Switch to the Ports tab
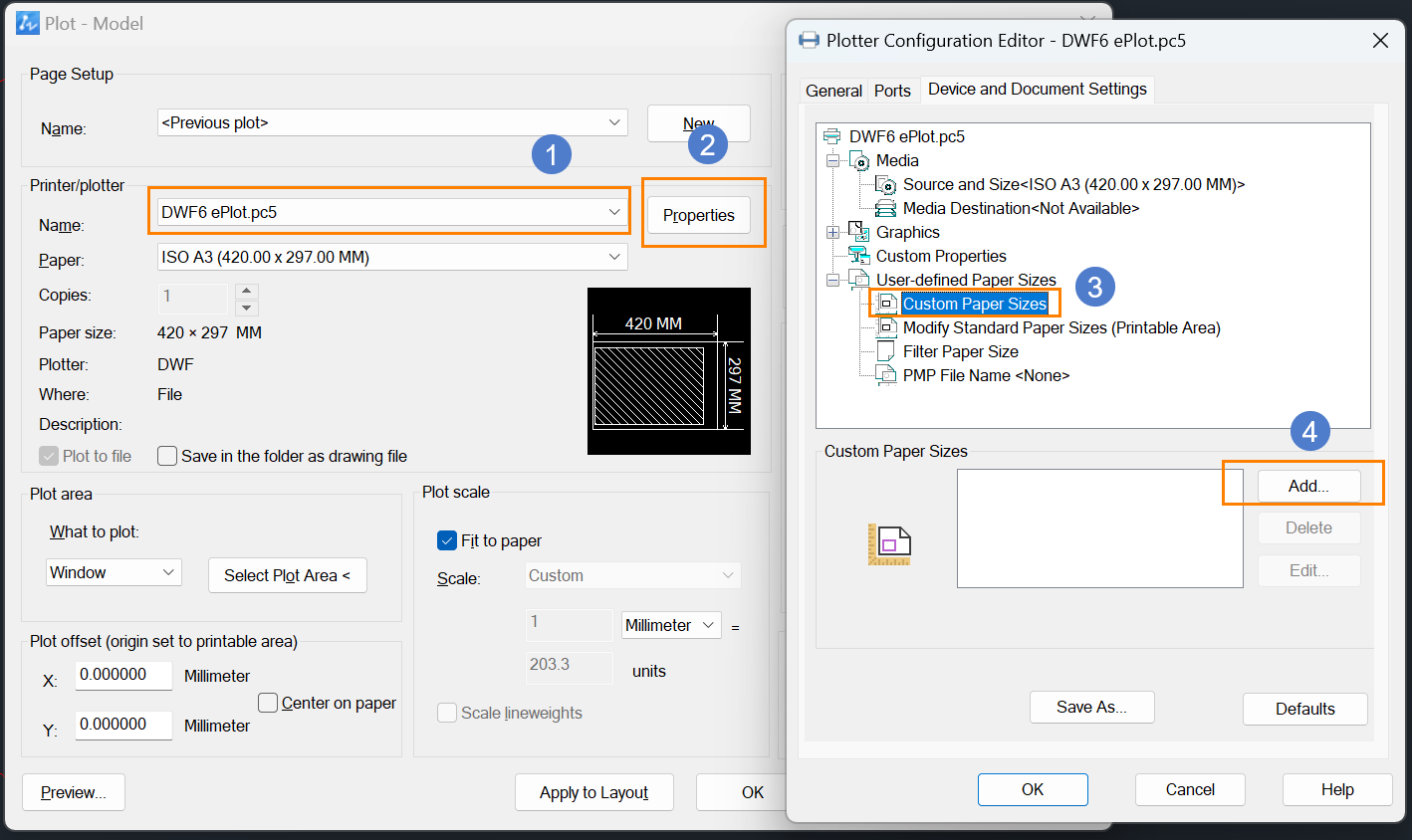Screen dimensions: 1412x840 pyautogui.click(x=892, y=91)
